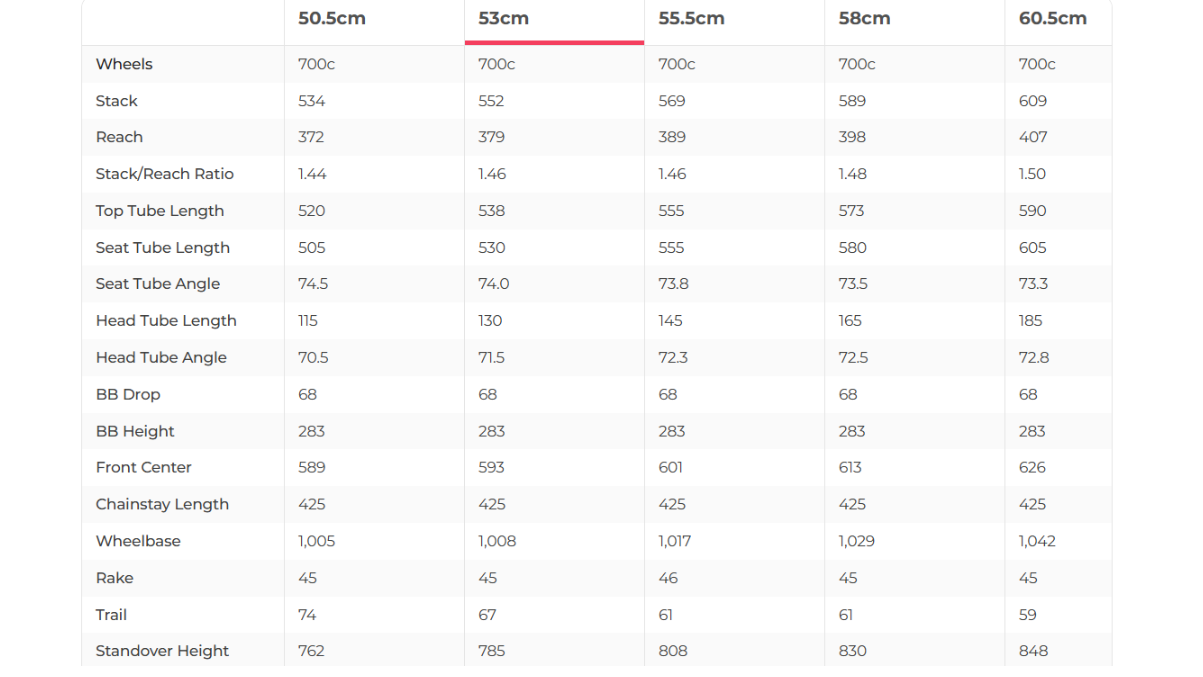Select the 53cm size column header

tap(503, 19)
